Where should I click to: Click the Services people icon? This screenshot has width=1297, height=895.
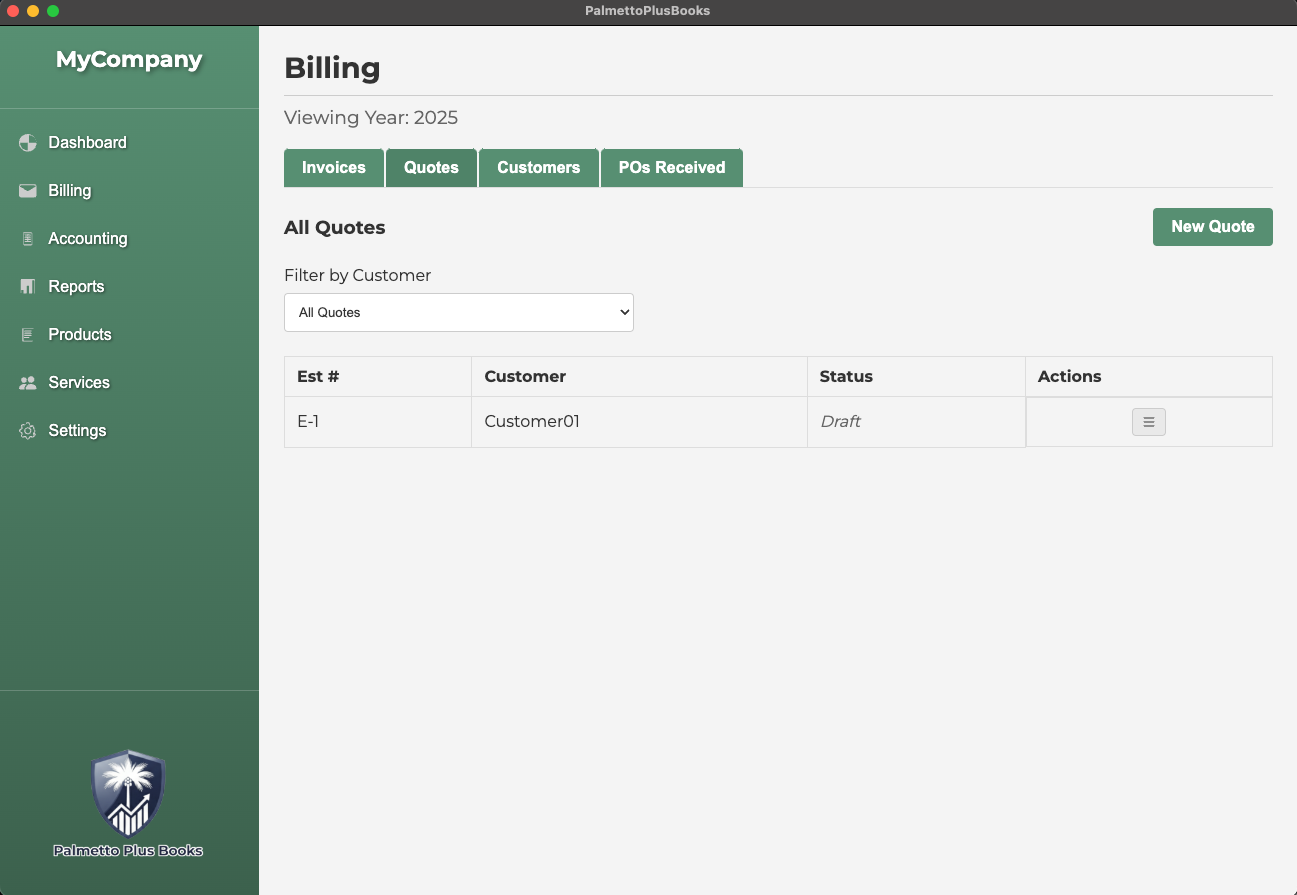[28, 383]
